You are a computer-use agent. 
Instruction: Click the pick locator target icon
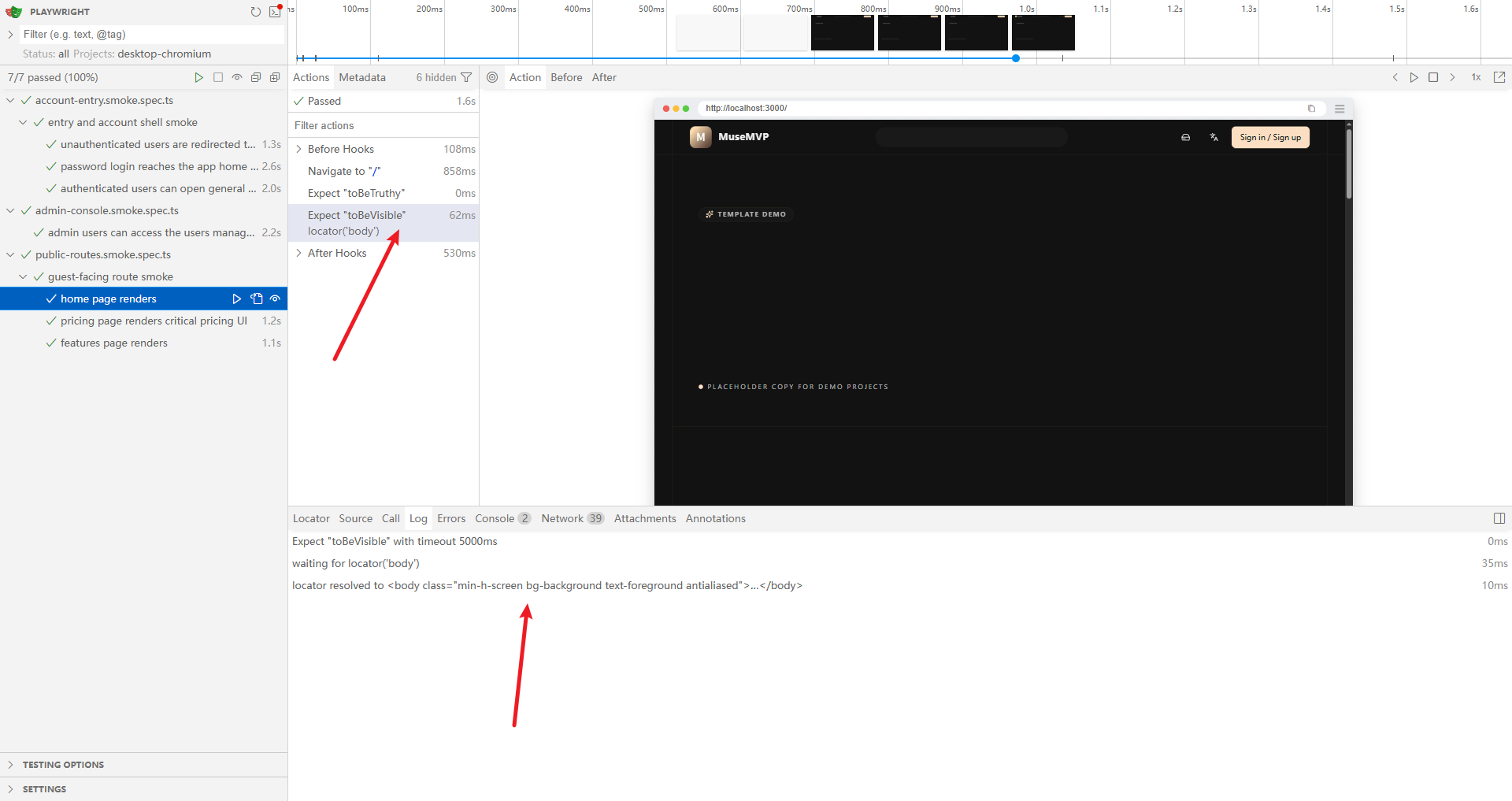click(x=492, y=77)
